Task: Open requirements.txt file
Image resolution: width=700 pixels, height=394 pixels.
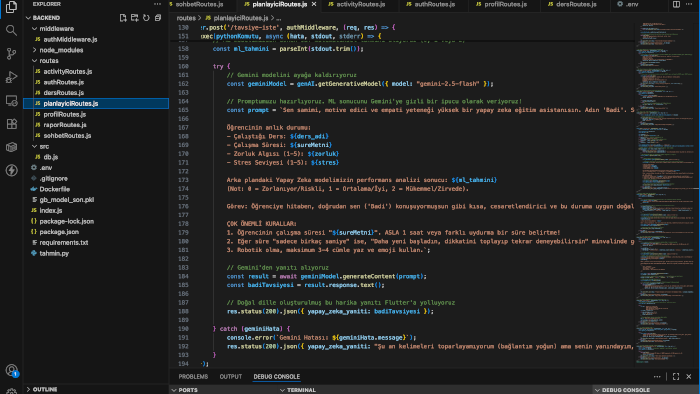Action: (96, 243)
